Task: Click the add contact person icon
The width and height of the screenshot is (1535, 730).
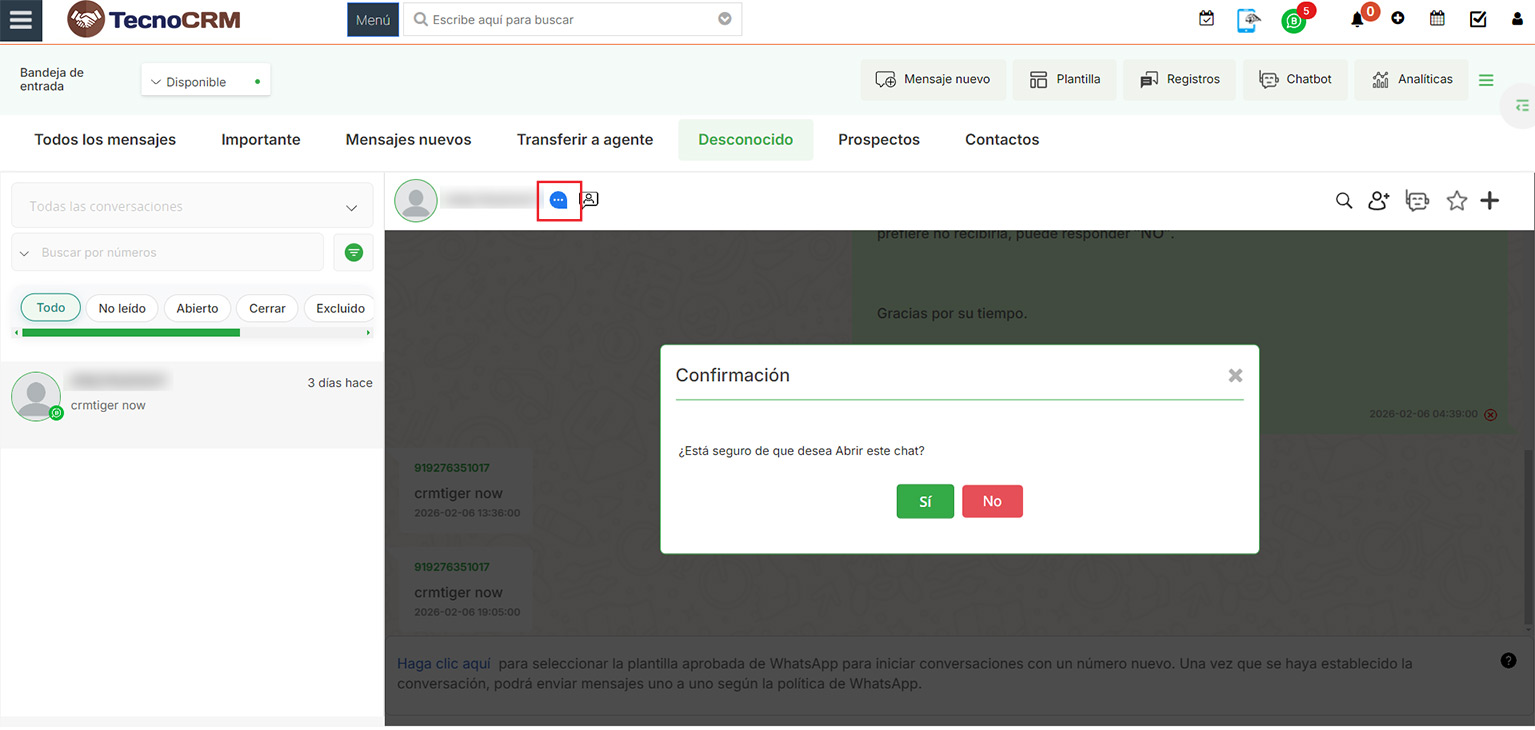Action: pos(1379,201)
